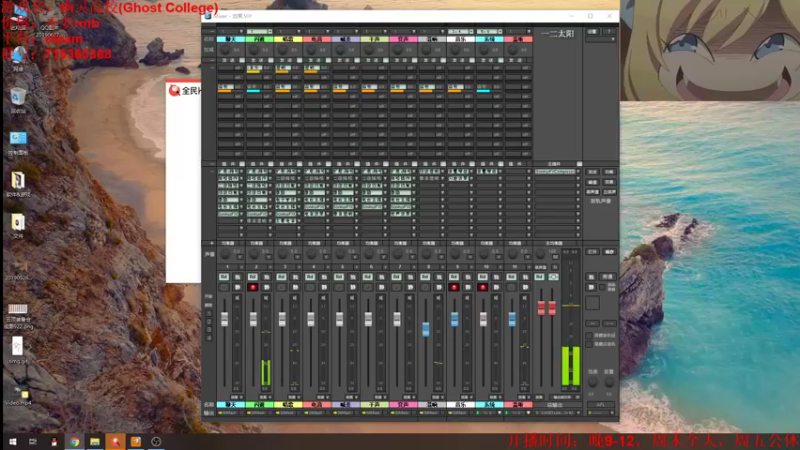Click the Rd button on channel 7
The width and height of the screenshot is (800, 450).
396,277
